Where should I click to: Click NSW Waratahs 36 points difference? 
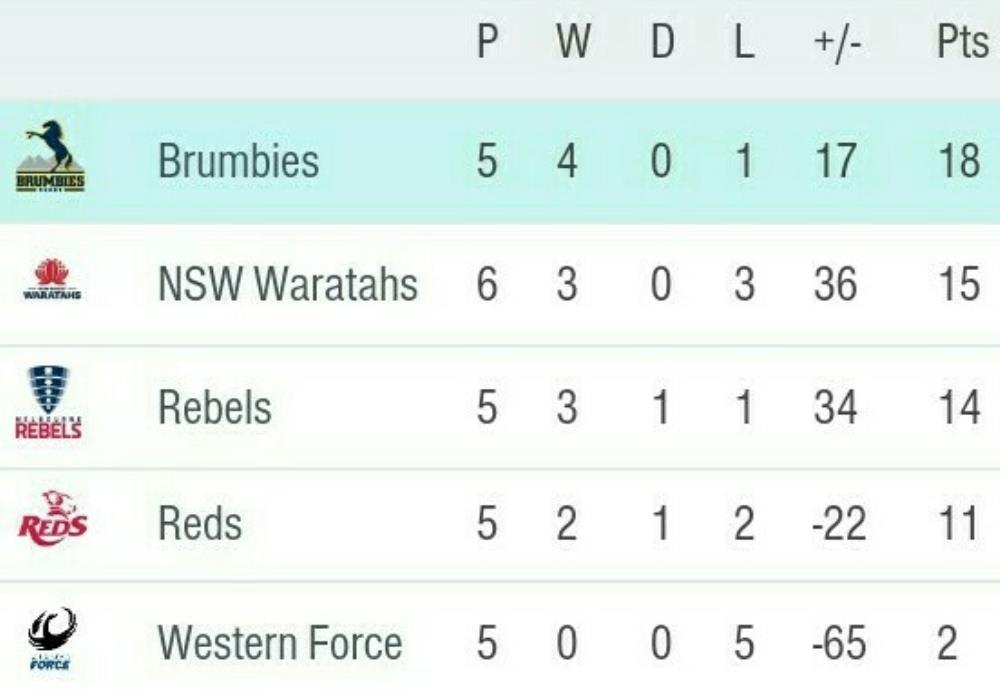click(x=835, y=284)
